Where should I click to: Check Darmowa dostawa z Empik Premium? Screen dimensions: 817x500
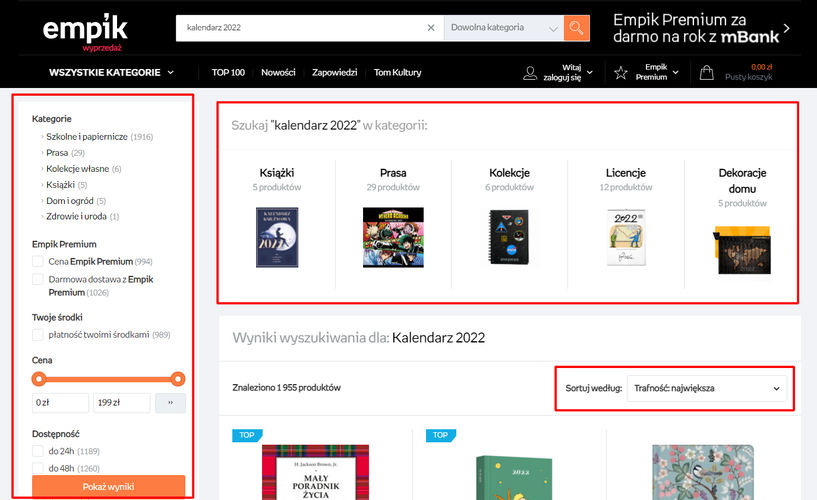[x=38, y=280]
